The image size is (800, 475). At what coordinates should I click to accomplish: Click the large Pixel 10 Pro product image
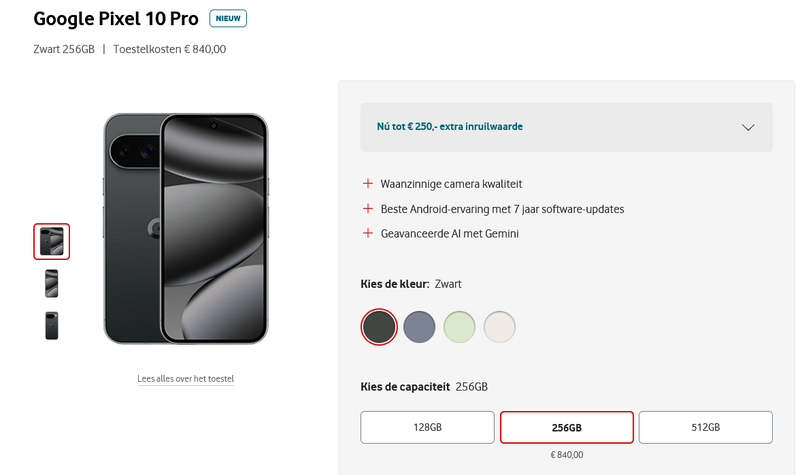coord(186,228)
